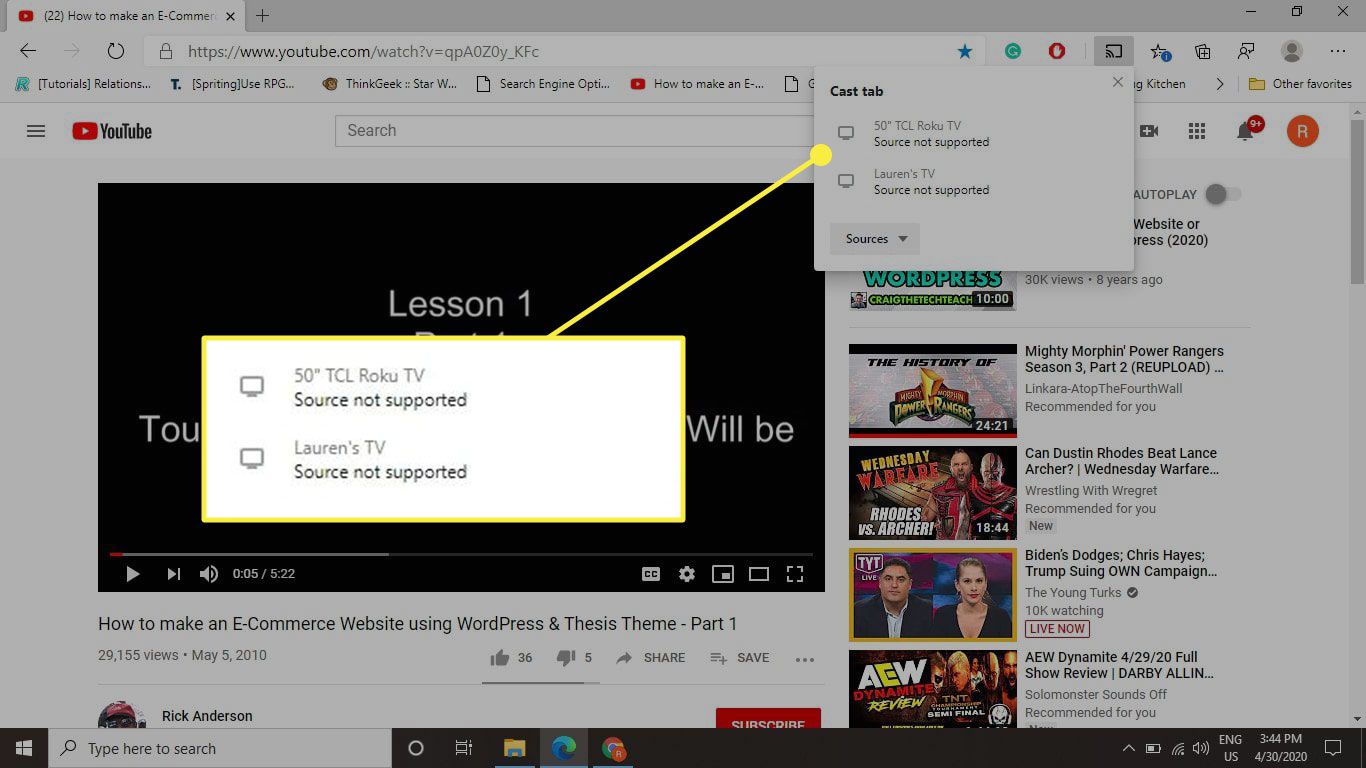Viewport: 1366px width, 768px height.
Task: Play the video
Action: coord(132,574)
